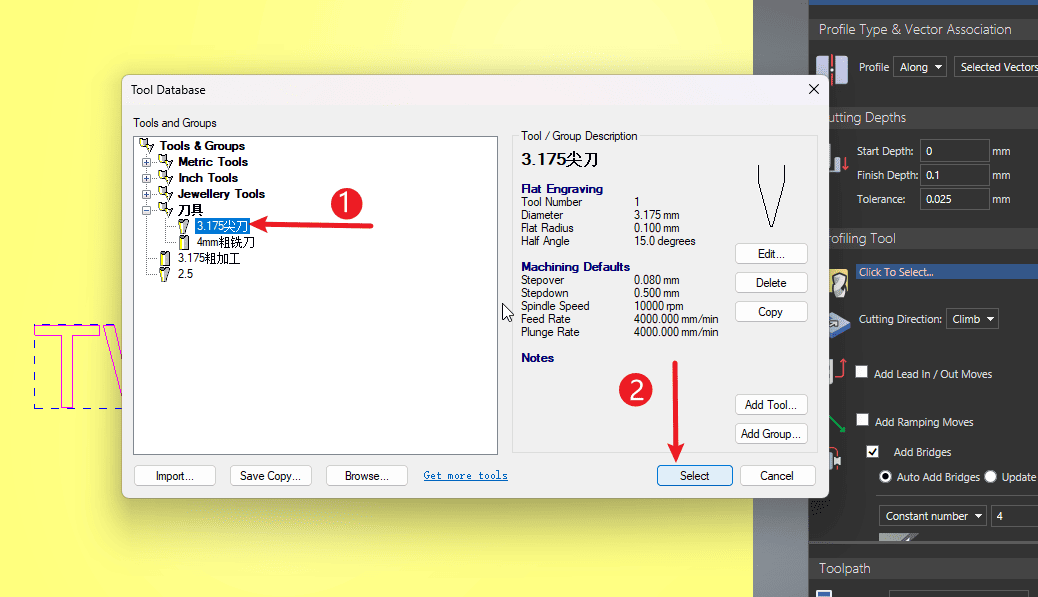1038x597 pixels.
Task: Uncheck the Add Bridges checkbox
Action: tap(872, 452)
